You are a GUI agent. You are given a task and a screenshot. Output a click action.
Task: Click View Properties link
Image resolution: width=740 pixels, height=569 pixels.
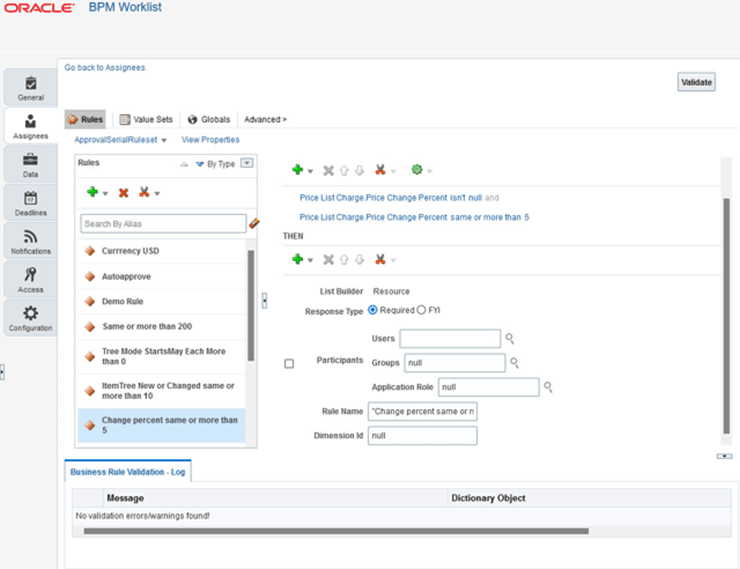(x=210, y=140)
